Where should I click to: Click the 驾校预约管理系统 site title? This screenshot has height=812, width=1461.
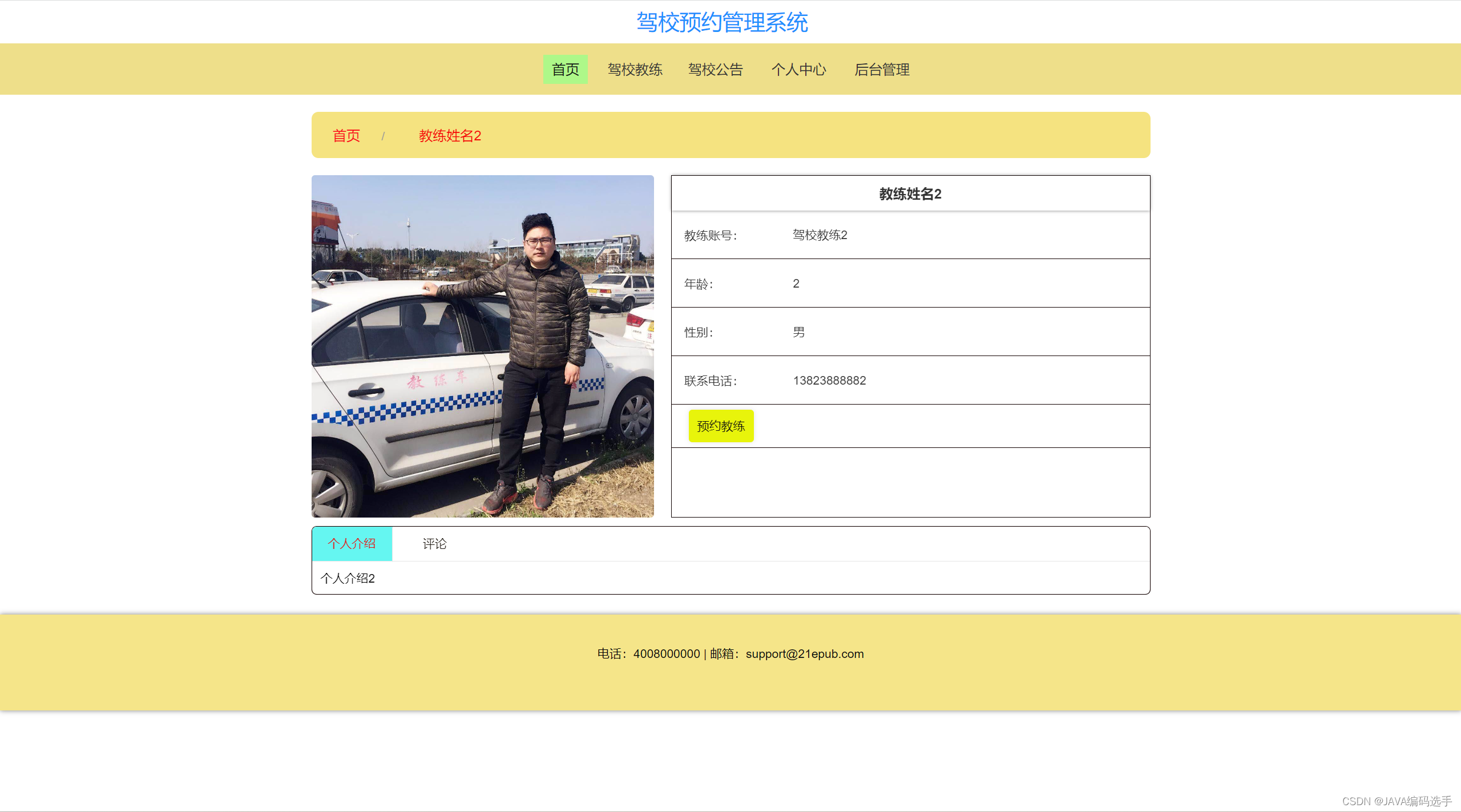722,23
